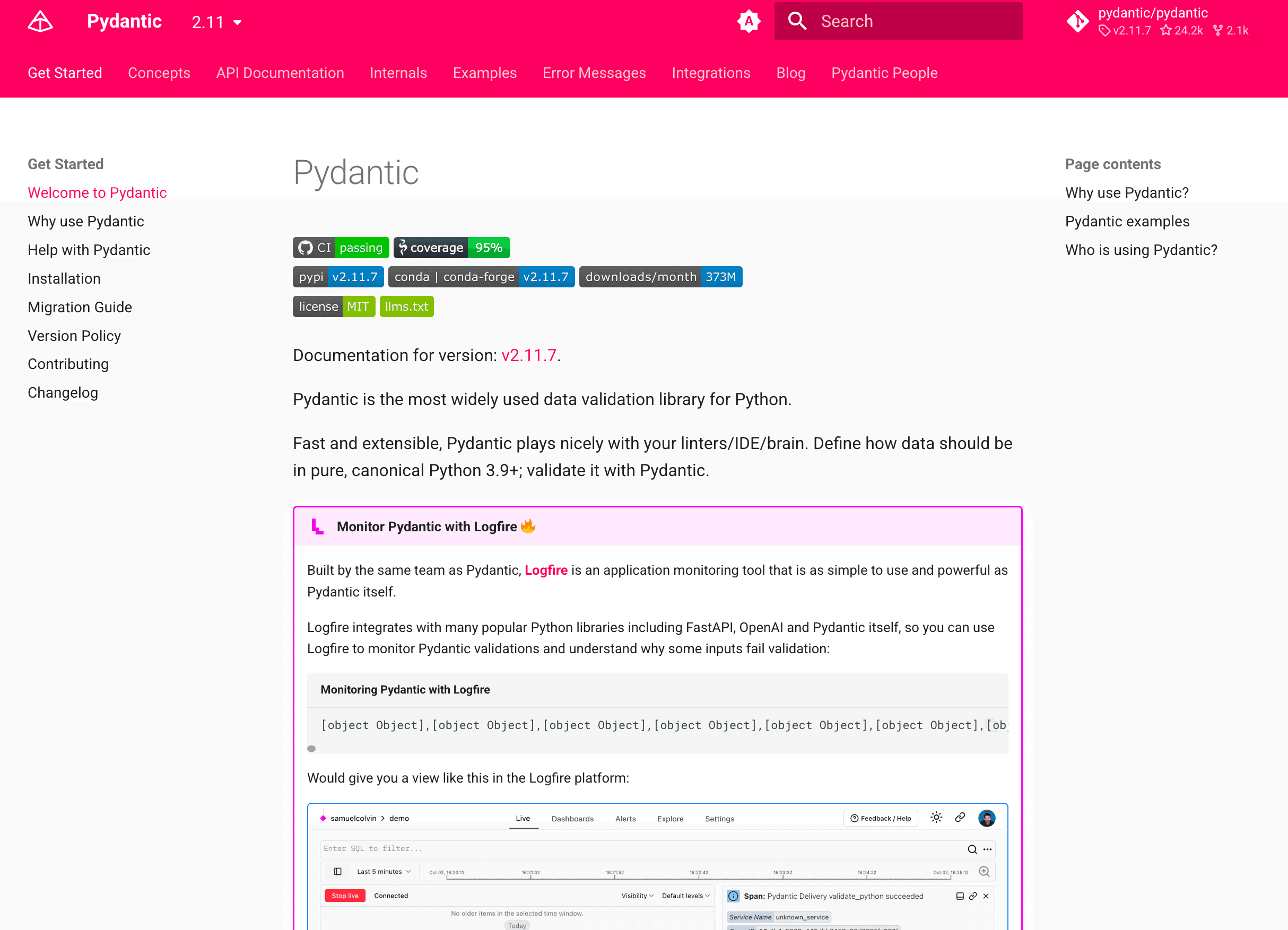Click the copy link icon in Span panel
This screenshot has width=1288, height=930.
973,896
